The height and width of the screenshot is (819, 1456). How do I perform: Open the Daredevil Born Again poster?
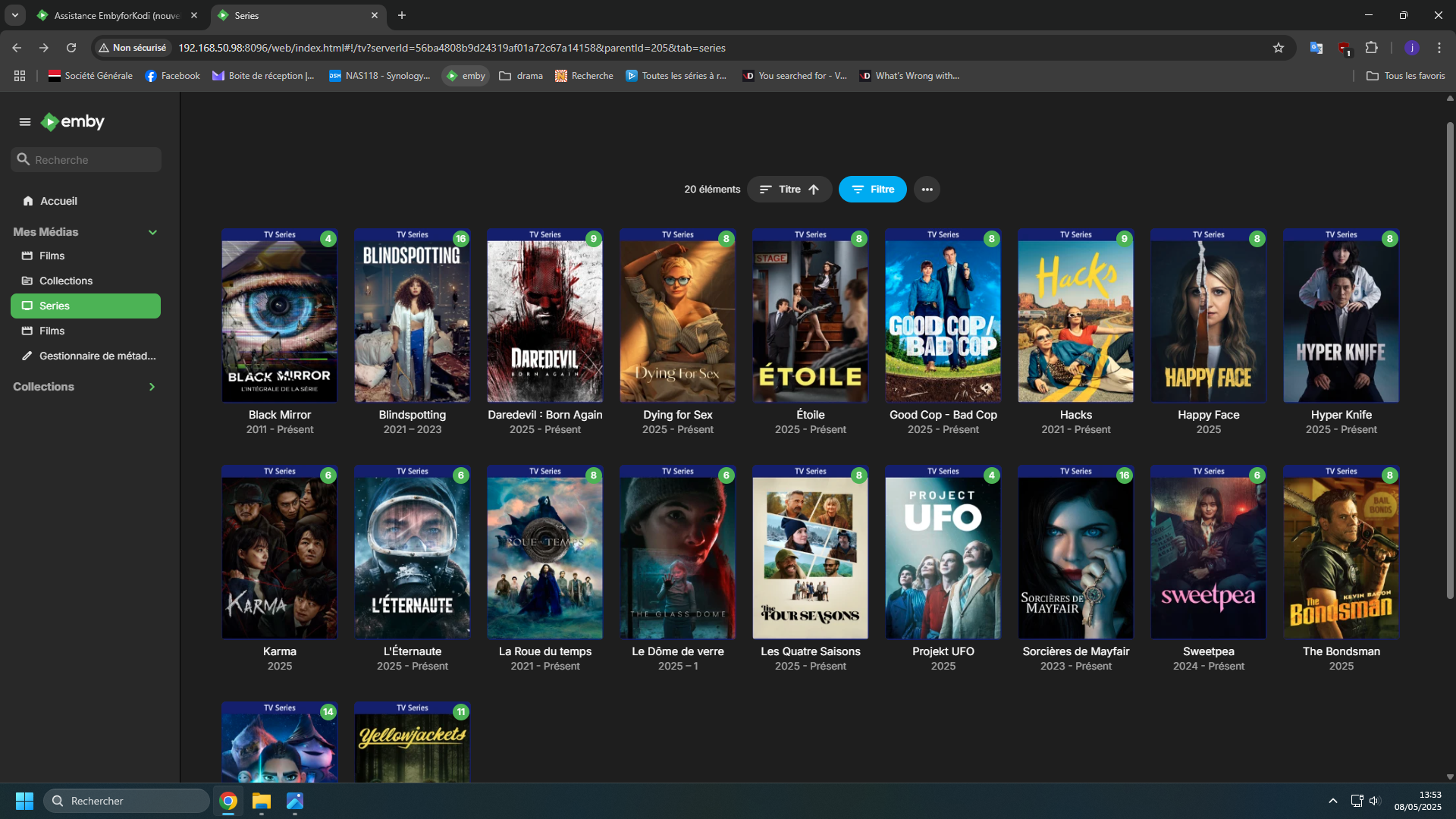click(544, 318)
